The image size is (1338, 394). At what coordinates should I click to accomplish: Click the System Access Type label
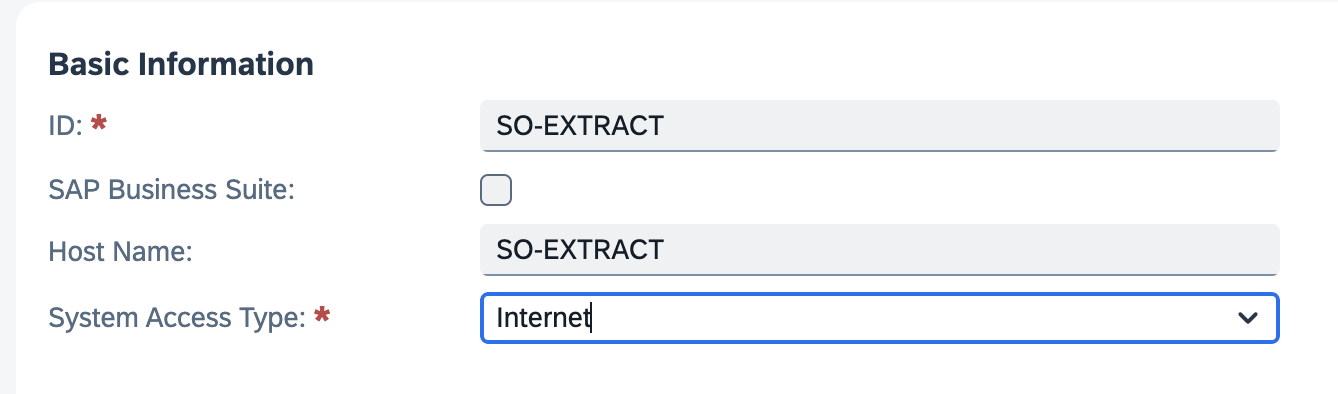coord(177,318)
